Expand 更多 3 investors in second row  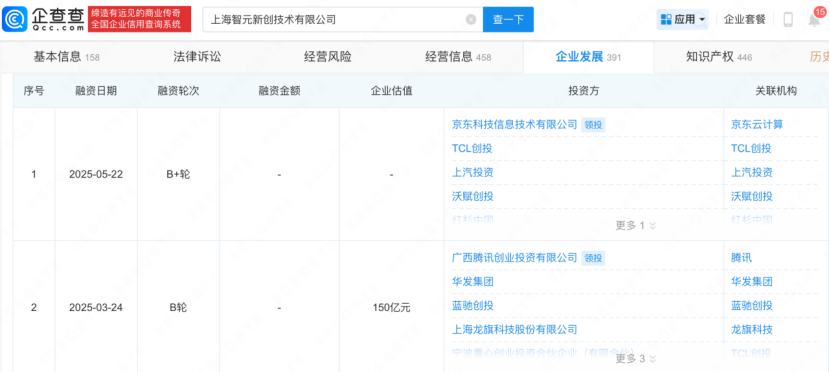(636, 359)
